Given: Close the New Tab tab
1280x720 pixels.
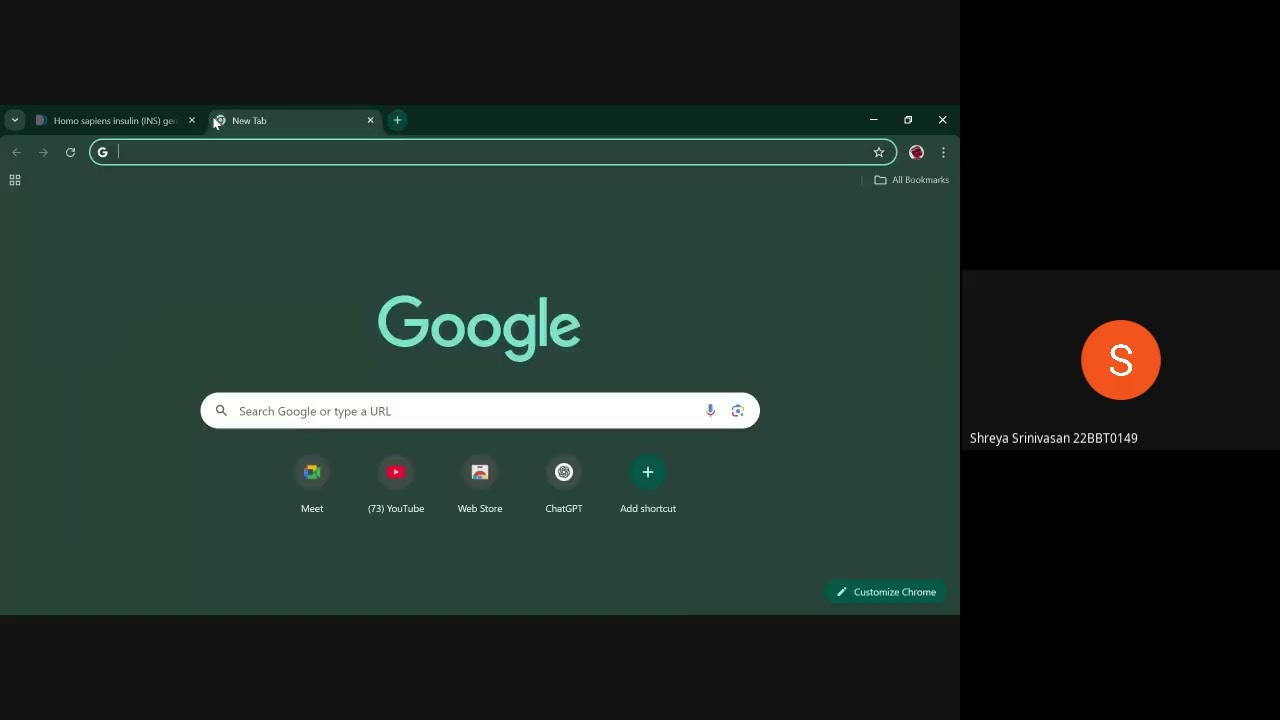Looking at the screenshot, I should [370, 120].
